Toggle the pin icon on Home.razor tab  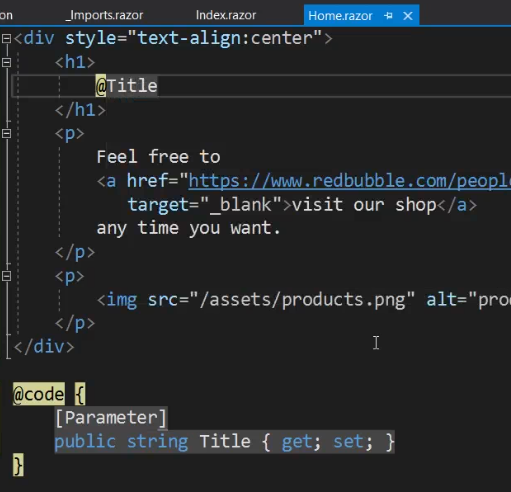coord(388,16)
